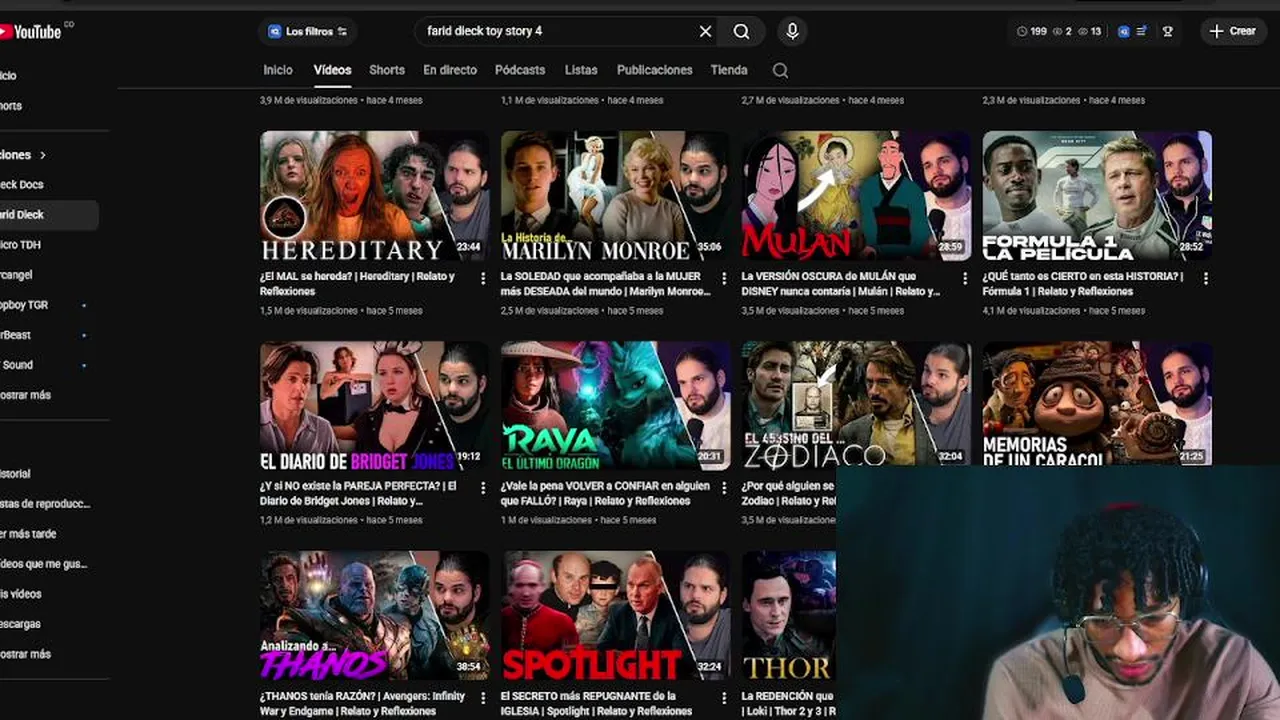Open Farid Dieck channel in sidebar
This screenshot has width=1280, height=720.
tap(48, 215)
